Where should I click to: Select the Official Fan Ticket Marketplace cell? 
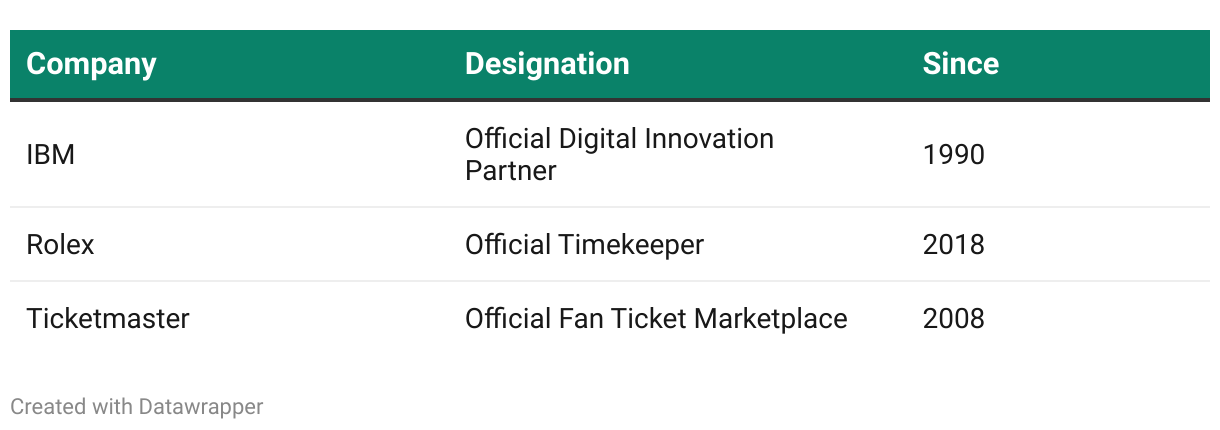pos(656,319)
